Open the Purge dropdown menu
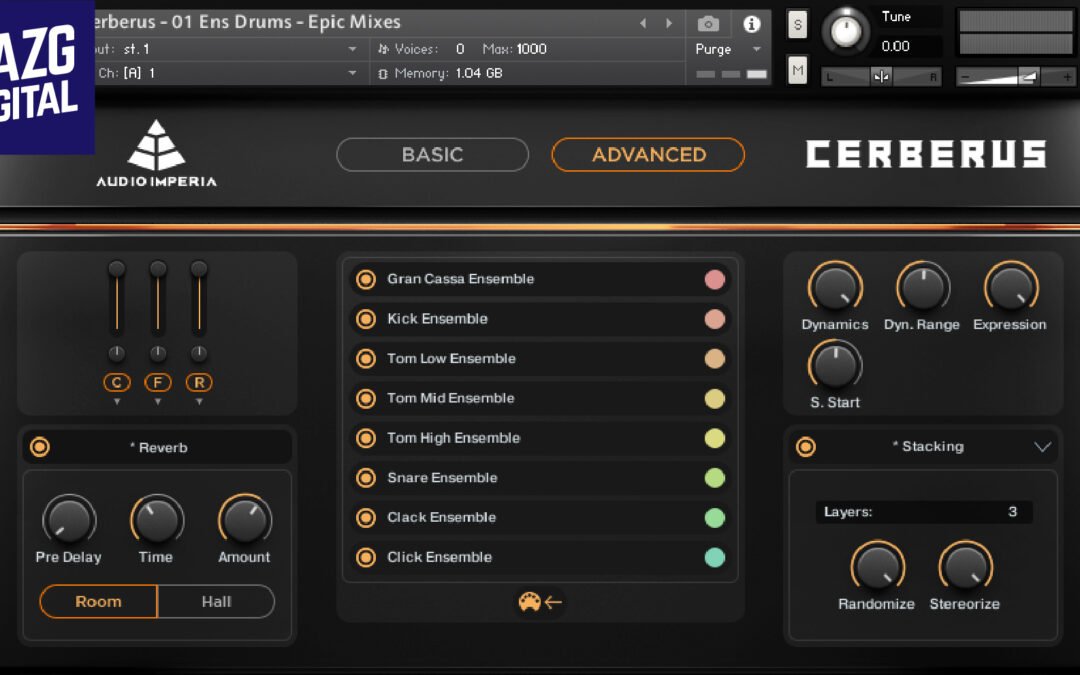Screen dimensions: 1080x675 pyautogui.click(x=728, y=50)
